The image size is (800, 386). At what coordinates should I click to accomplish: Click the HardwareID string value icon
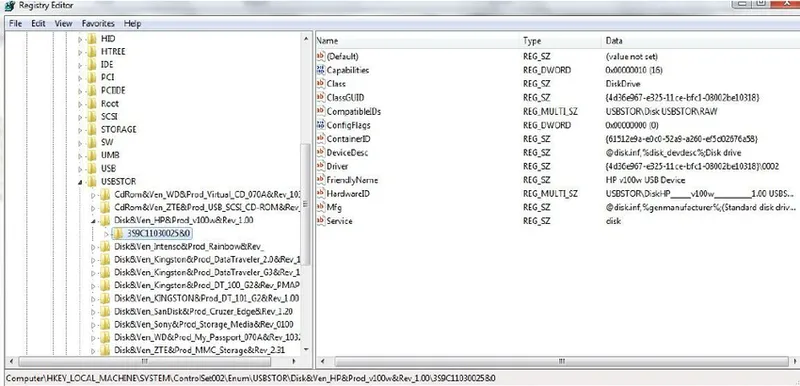tap(320, 193)
